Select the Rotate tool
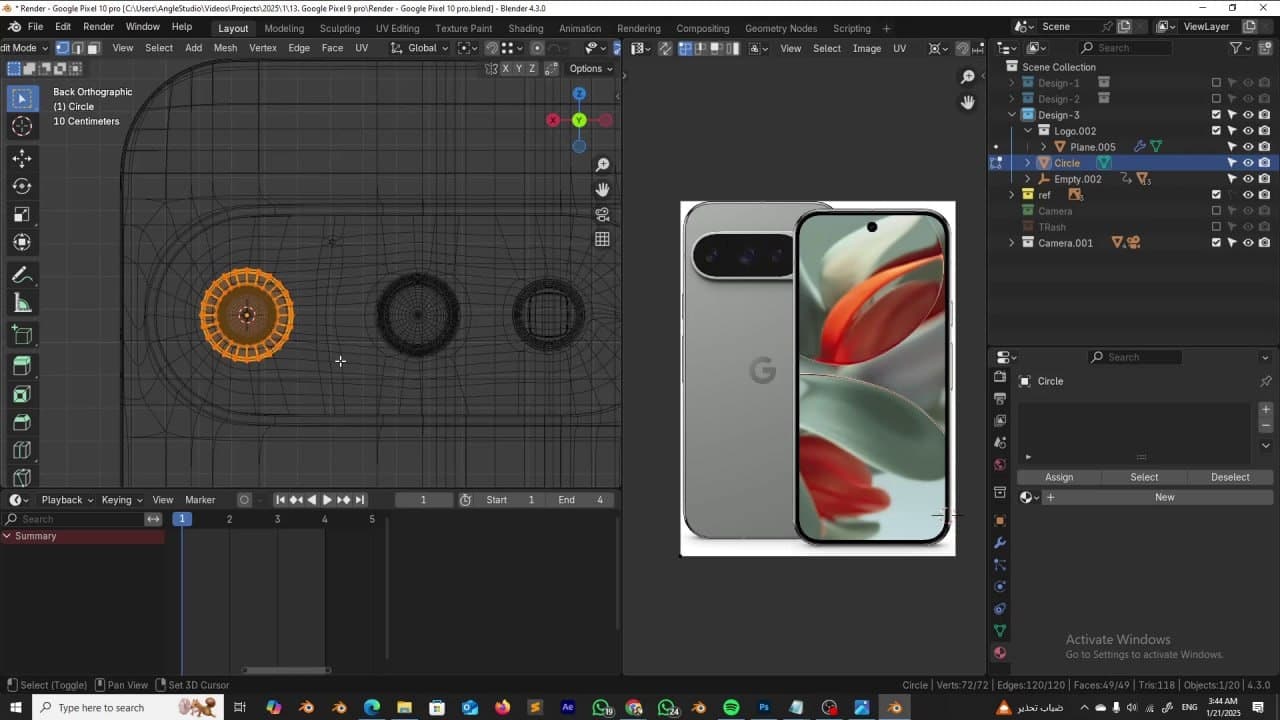This screenshot has height=720, width=1280. pos(22,186)
